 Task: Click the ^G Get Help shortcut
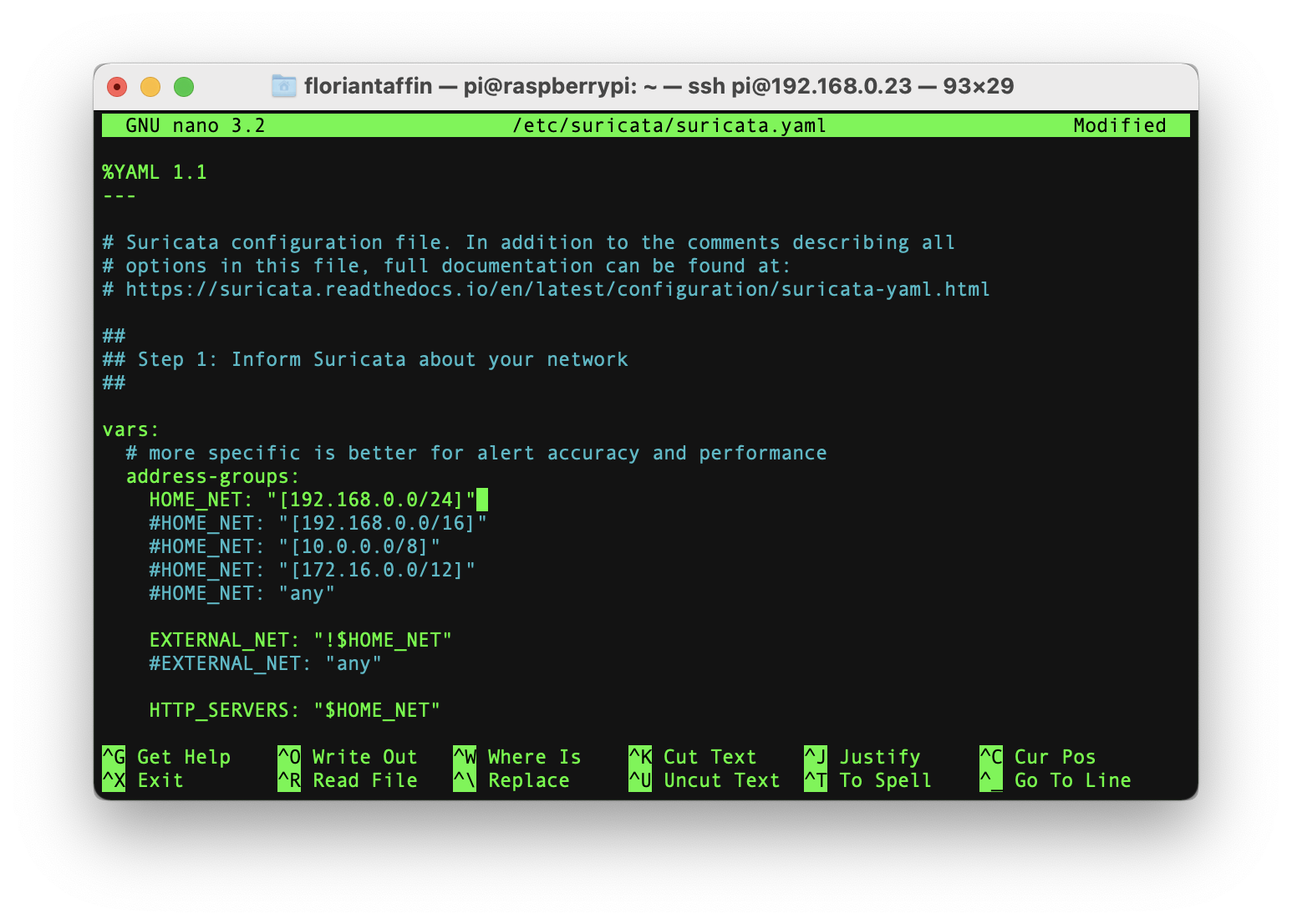[x=166, y=757]
